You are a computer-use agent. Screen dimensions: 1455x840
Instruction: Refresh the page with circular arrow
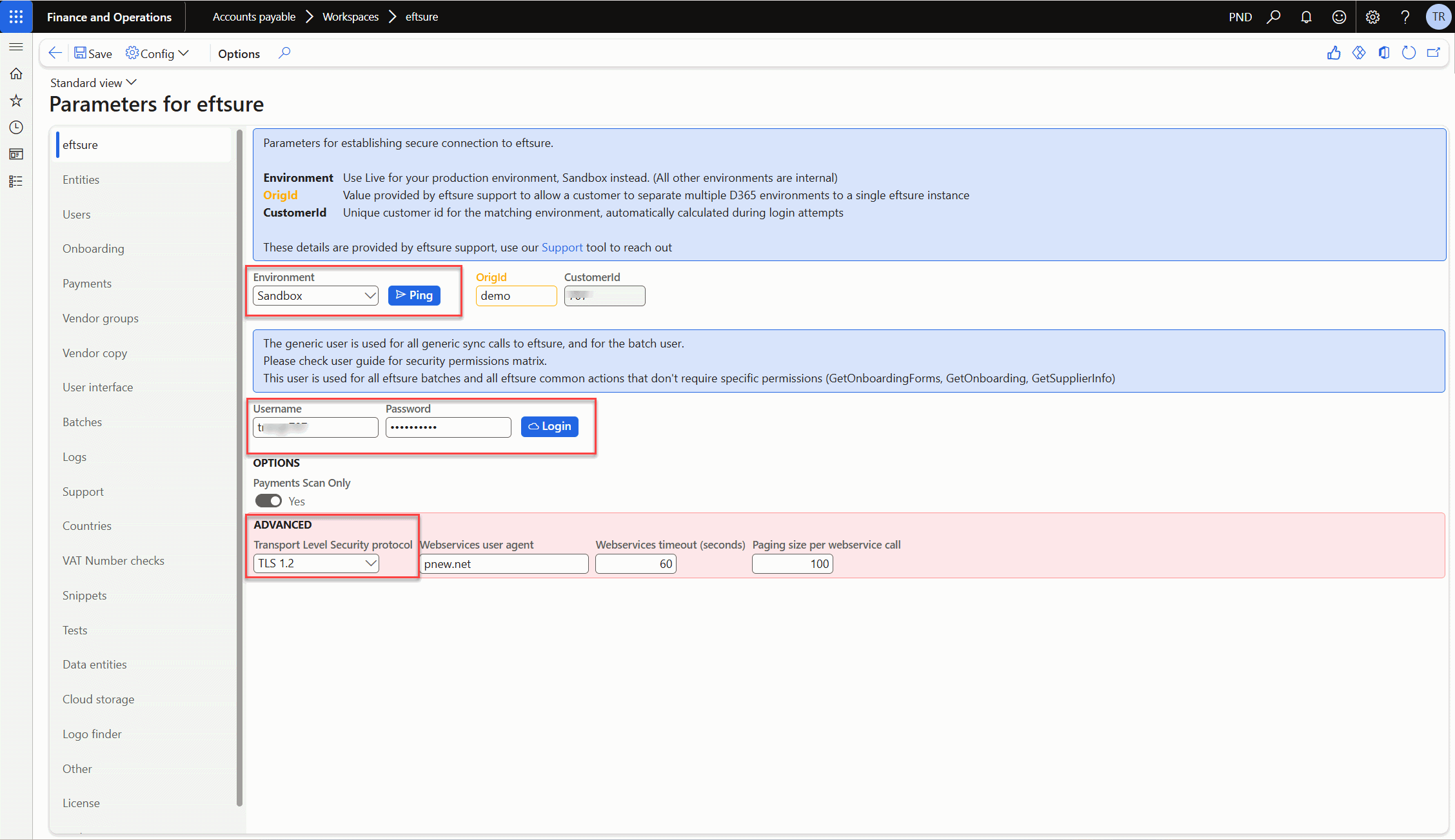pos(1409,54)
